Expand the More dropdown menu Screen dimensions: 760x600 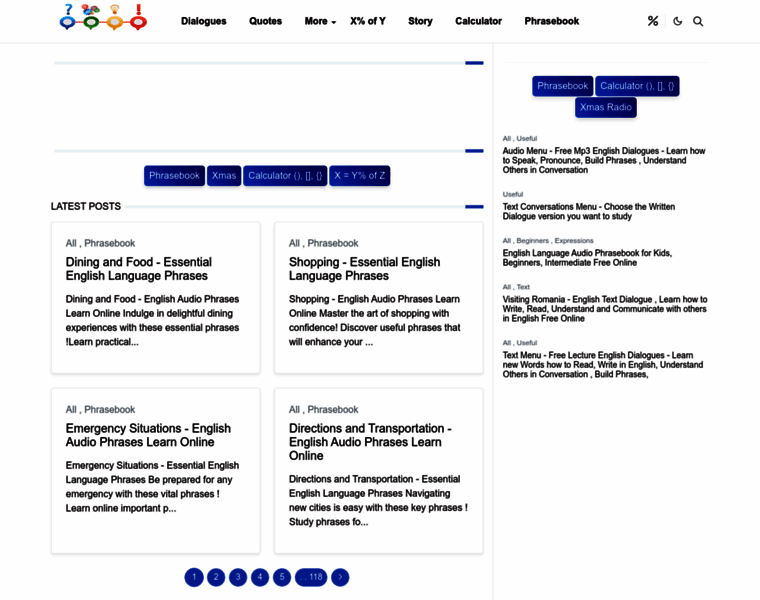[320, 21]
